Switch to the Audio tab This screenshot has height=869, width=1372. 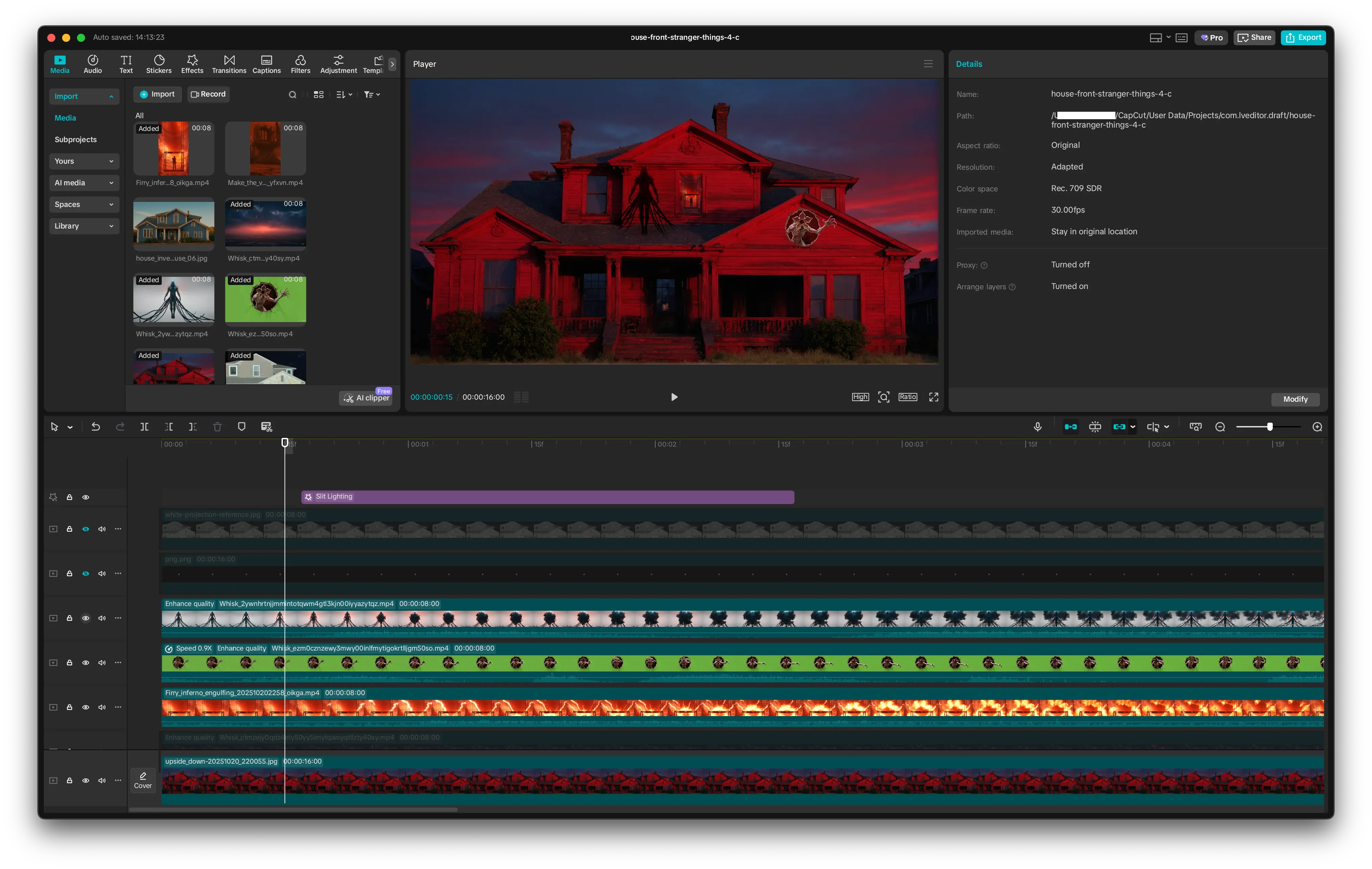pos(93,64)
